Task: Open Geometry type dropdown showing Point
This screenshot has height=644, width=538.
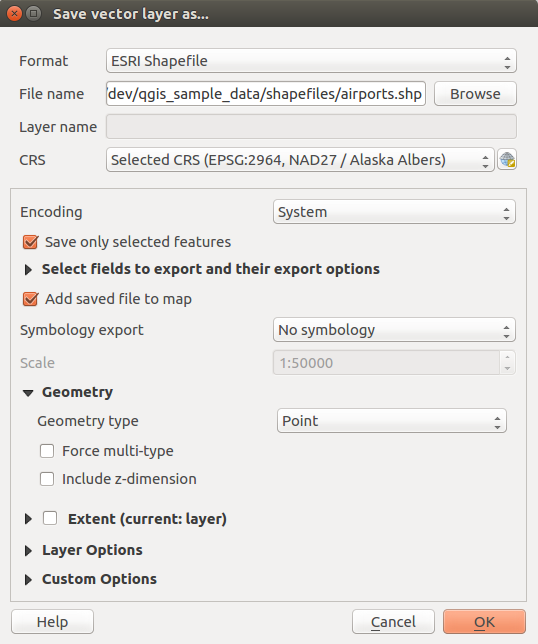Action: 391,421
